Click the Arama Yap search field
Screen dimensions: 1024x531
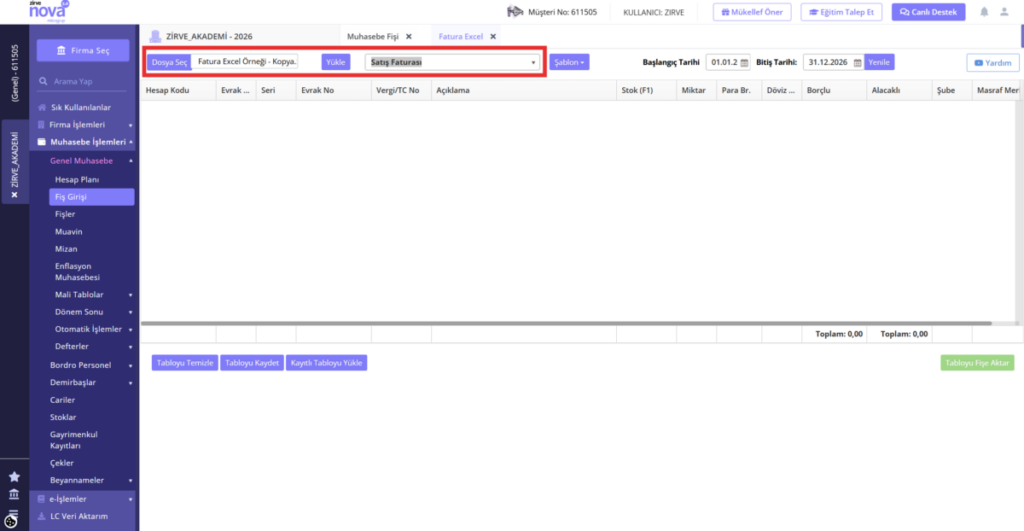[x=83, y=82]
